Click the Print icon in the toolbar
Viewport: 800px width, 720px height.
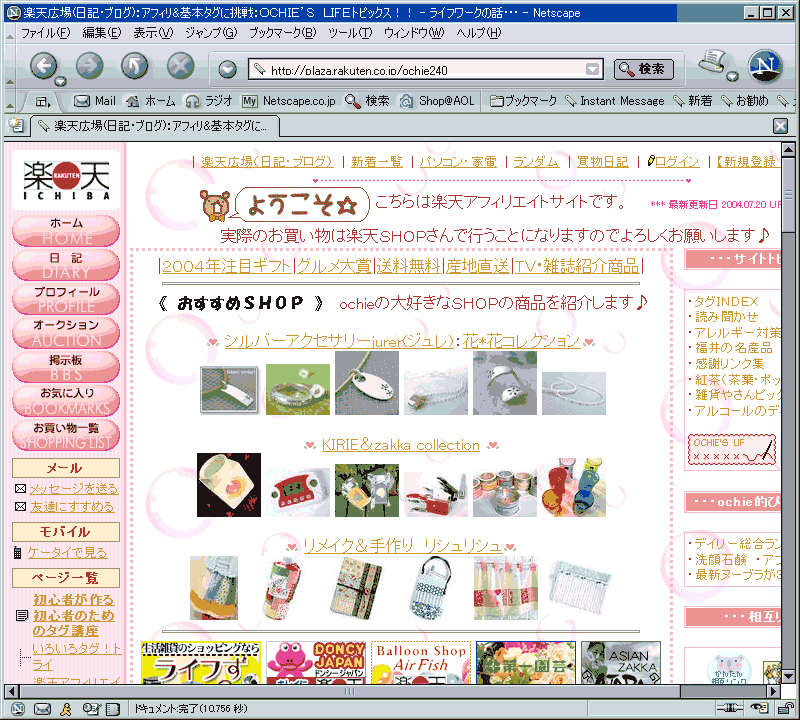tap(713, 62)
